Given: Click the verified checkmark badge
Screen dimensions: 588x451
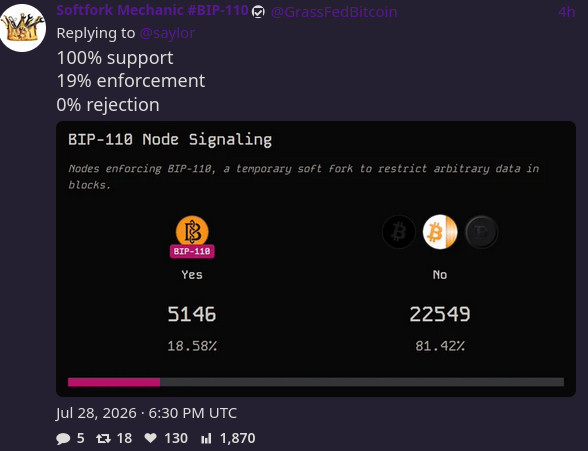Looking at the screenshot, I should (258, 12).
